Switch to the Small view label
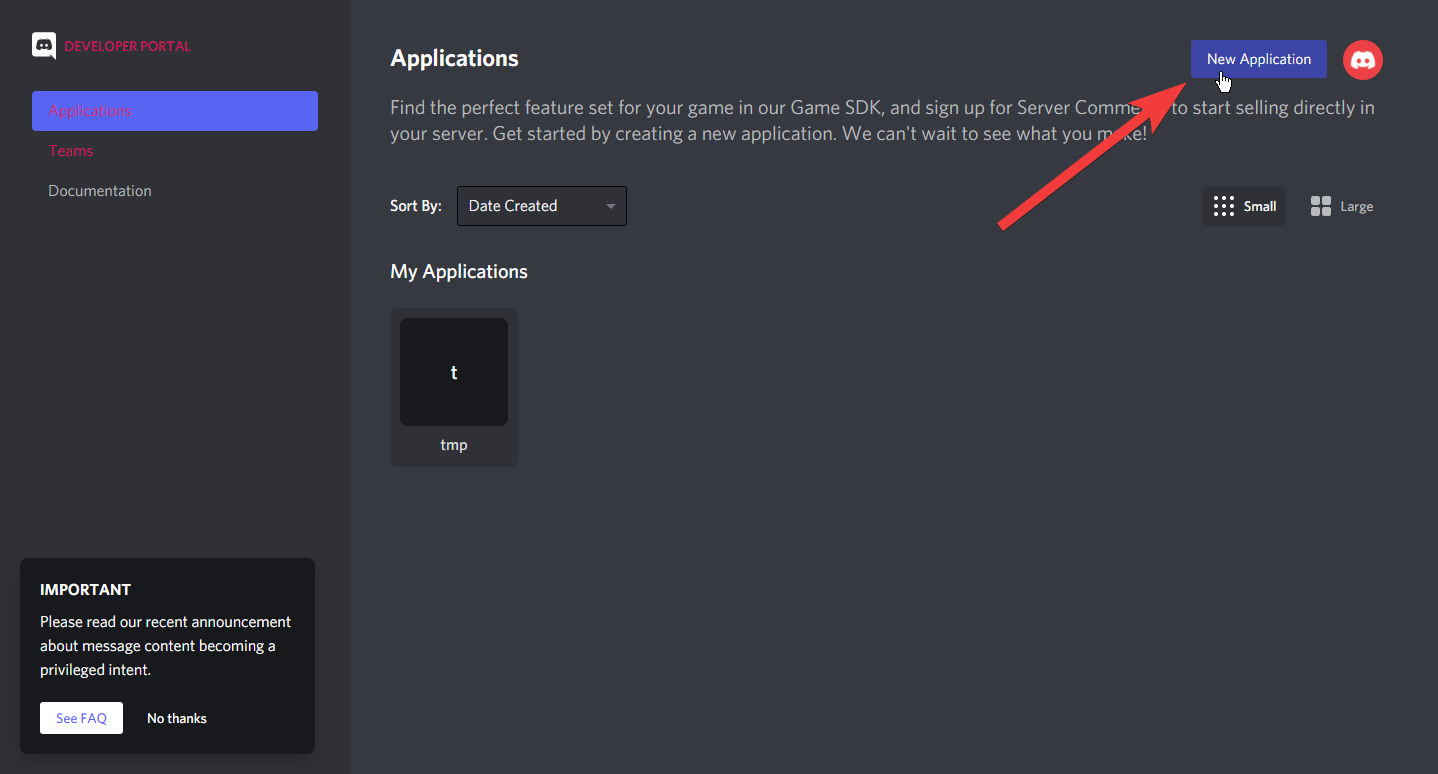 coord(1260,206)
